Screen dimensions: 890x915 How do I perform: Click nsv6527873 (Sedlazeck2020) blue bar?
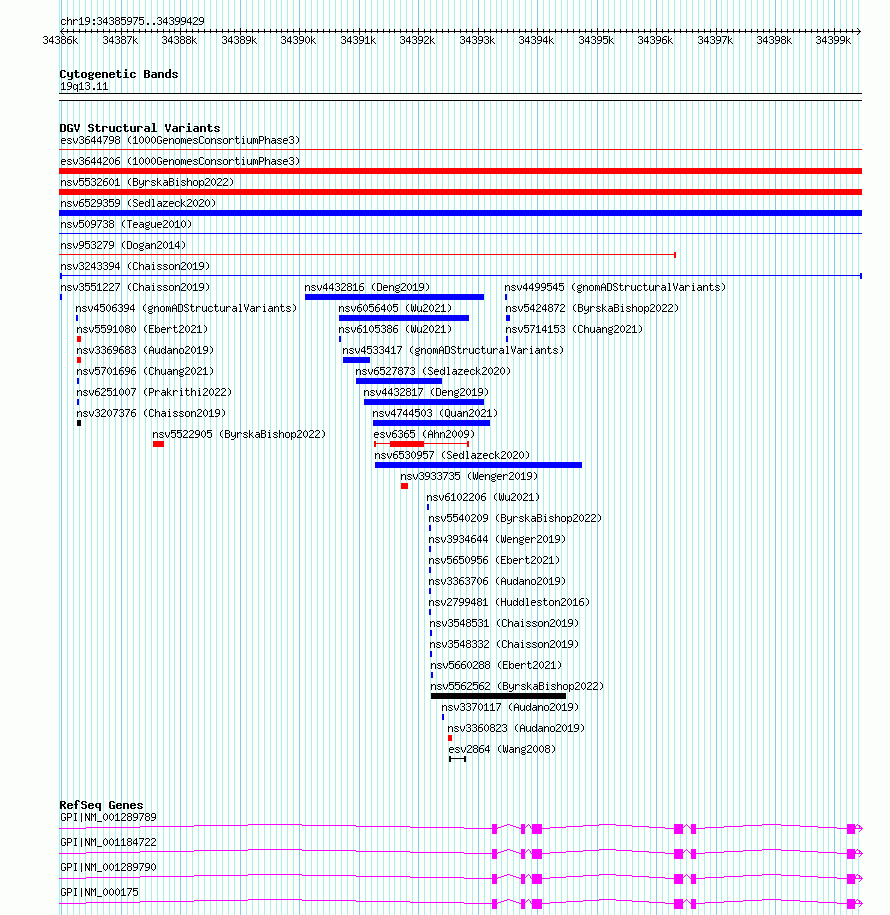point(399,381)
